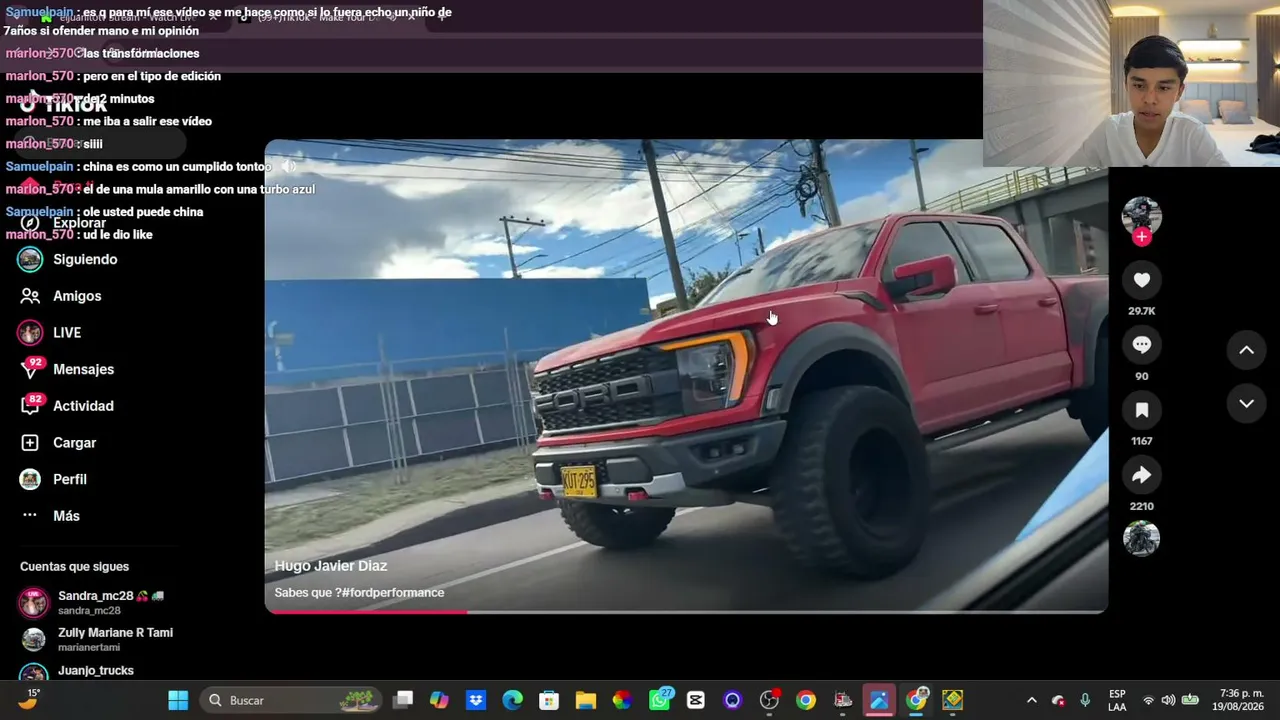Open the Windows Start menu
Viewport: 1280px width, 720px height.
178,700
